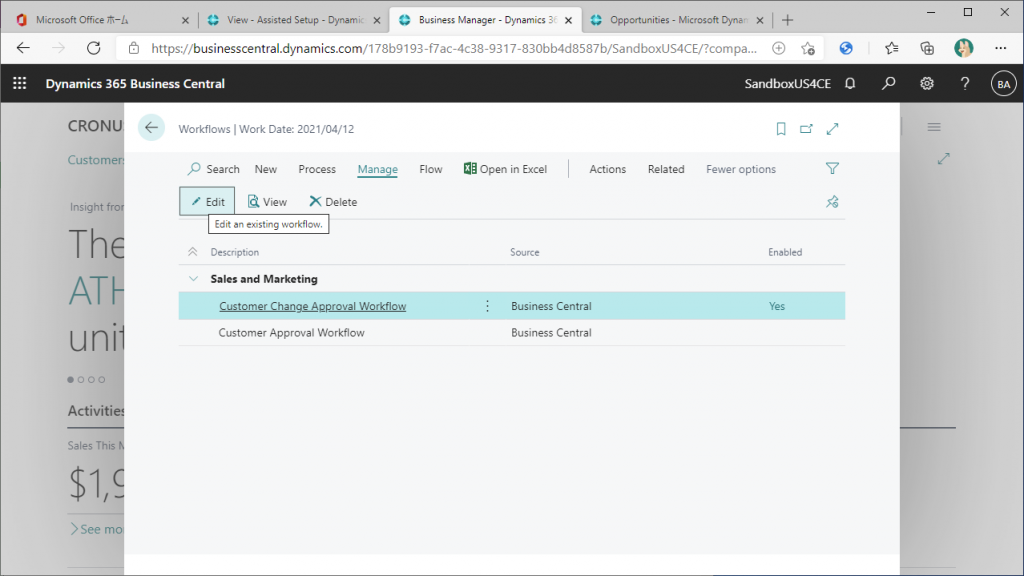
Task: Open the help question mark
Action: (965, 84)
